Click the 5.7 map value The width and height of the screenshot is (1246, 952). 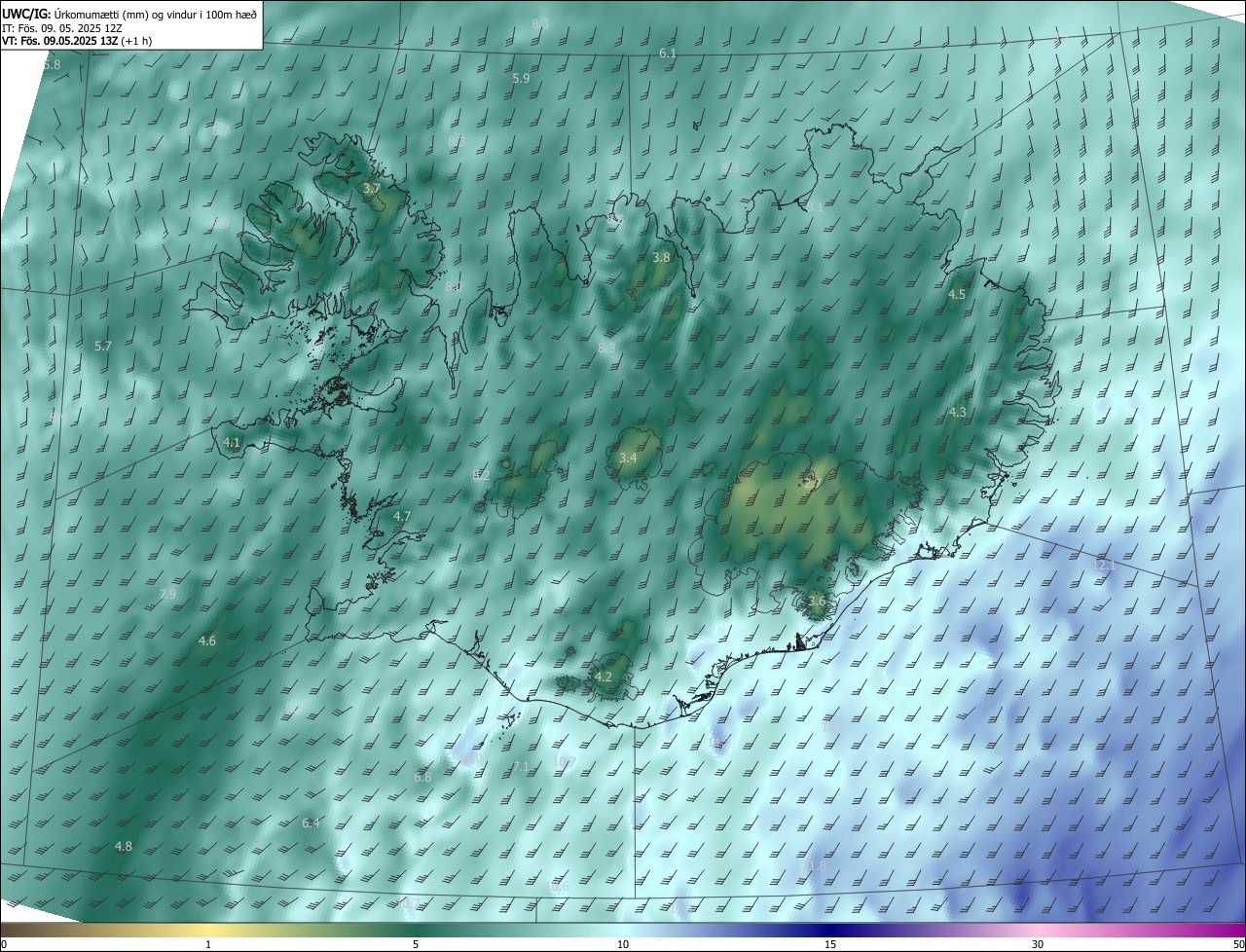(x=103, y=346)
